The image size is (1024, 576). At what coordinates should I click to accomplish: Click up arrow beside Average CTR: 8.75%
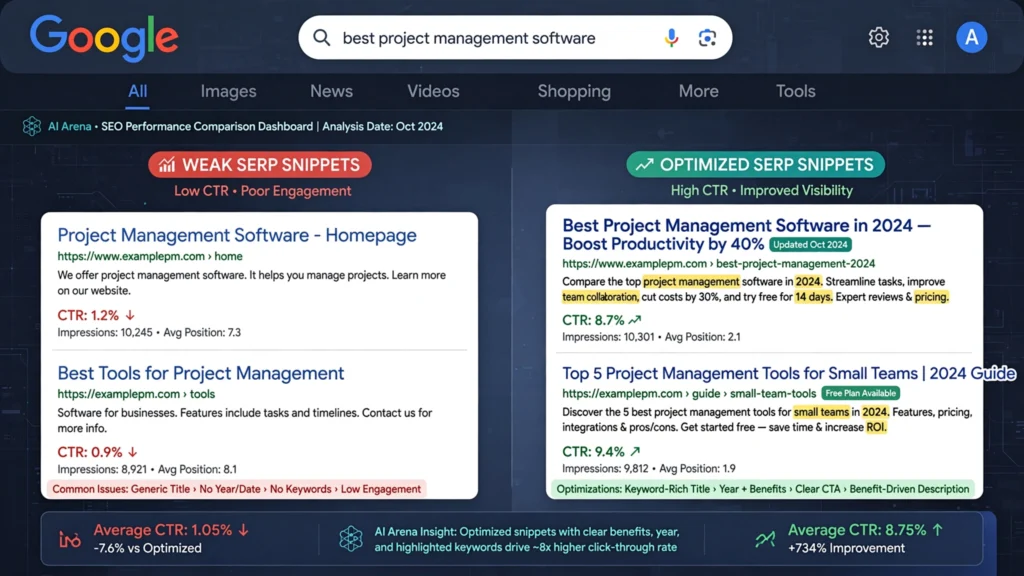click(938, 530)
